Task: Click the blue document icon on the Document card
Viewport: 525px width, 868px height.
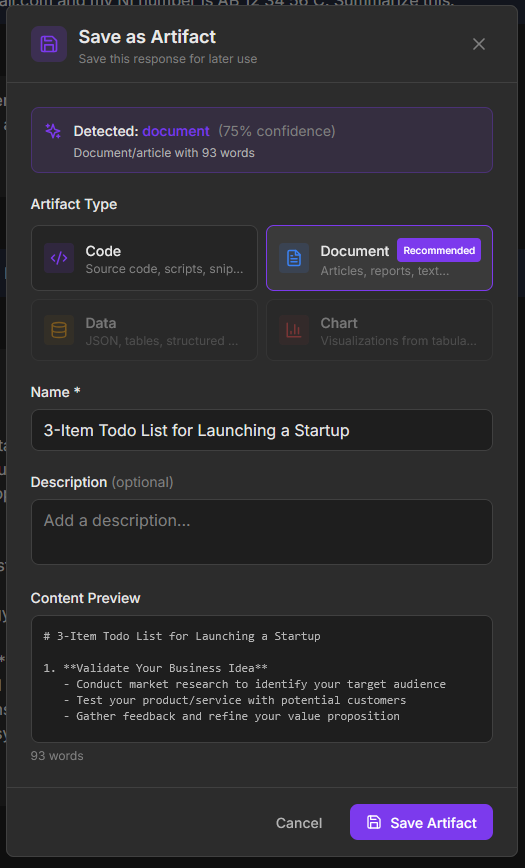Action: (294, 258)
